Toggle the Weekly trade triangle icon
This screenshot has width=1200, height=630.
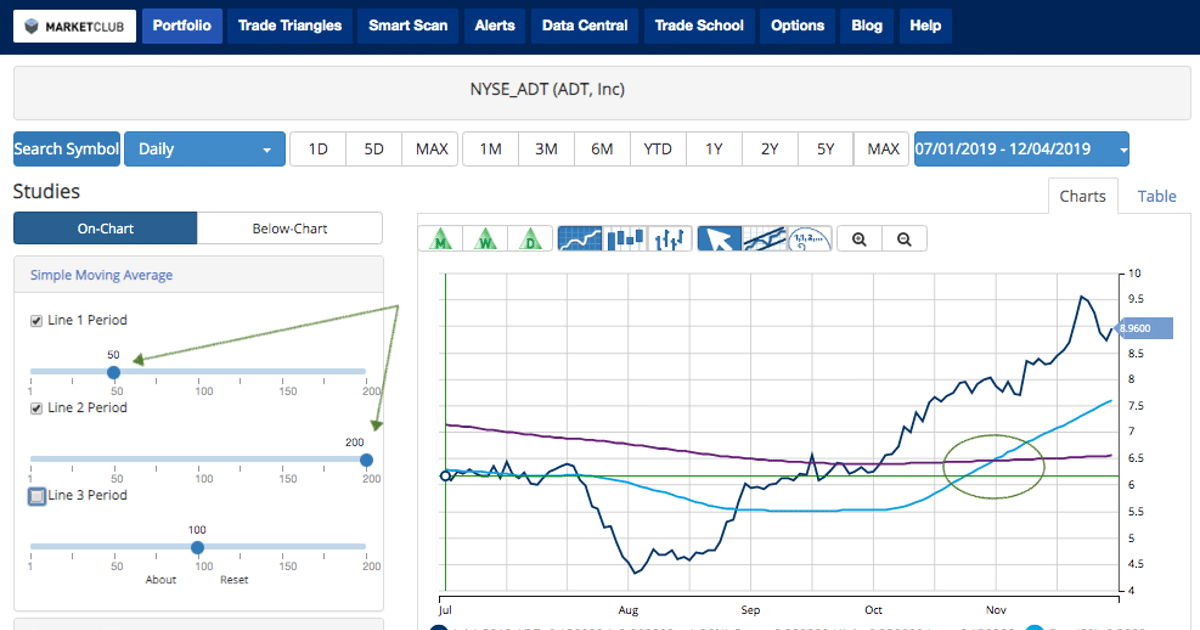click(486, 238)
